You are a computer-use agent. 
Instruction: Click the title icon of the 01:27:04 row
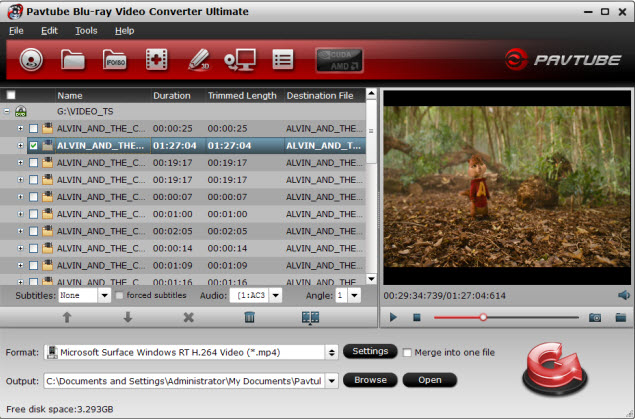[48, 145]
